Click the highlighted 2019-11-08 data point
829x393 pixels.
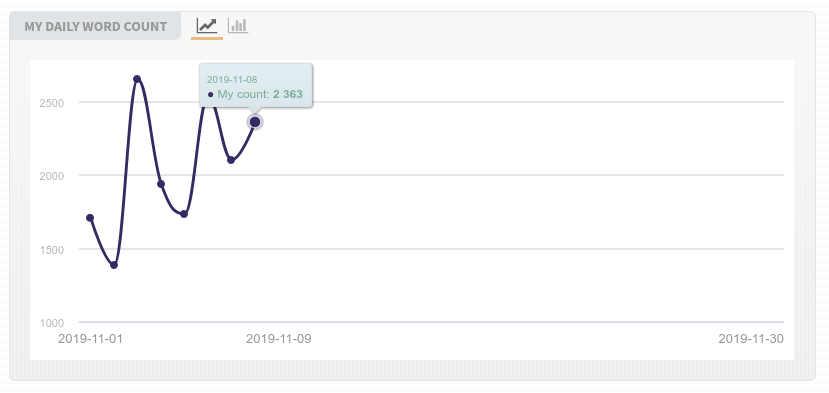point(255,122)
